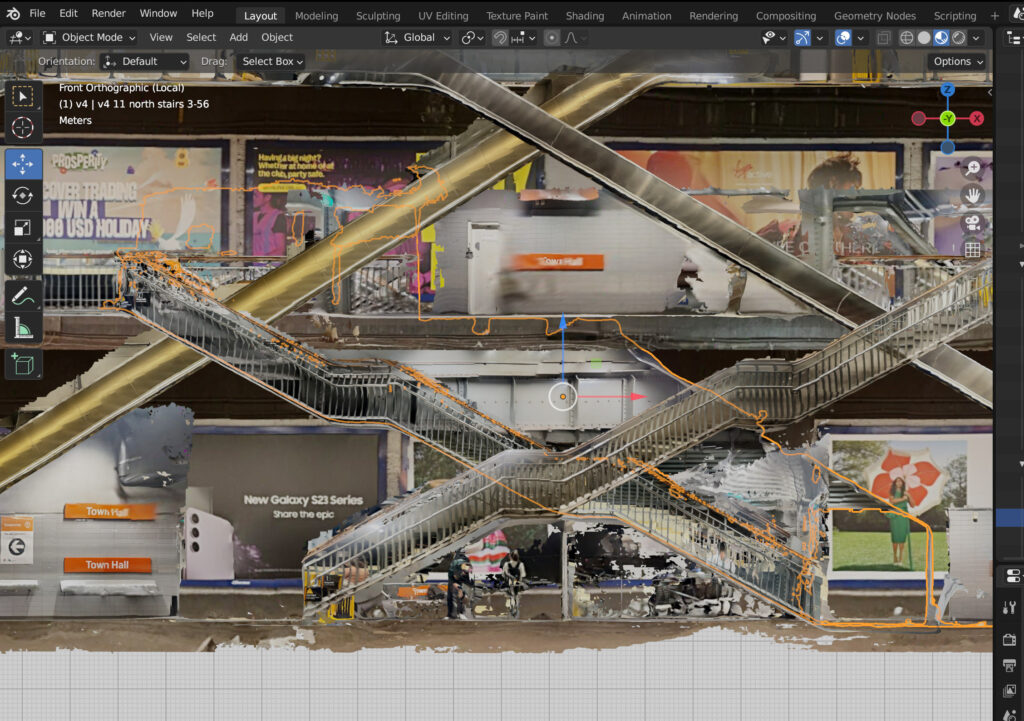Click the Z axis on navigation gizmo
The image size is (1024, 721).
click(x=948, y=89)
